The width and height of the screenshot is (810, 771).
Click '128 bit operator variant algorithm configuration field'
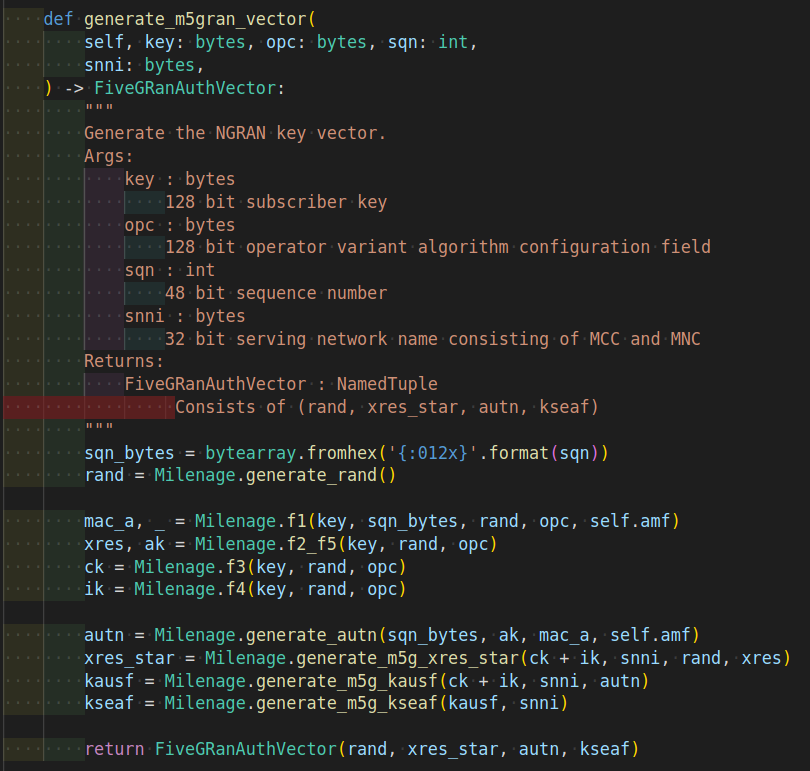pyautogui.click(x=438, y=247)
